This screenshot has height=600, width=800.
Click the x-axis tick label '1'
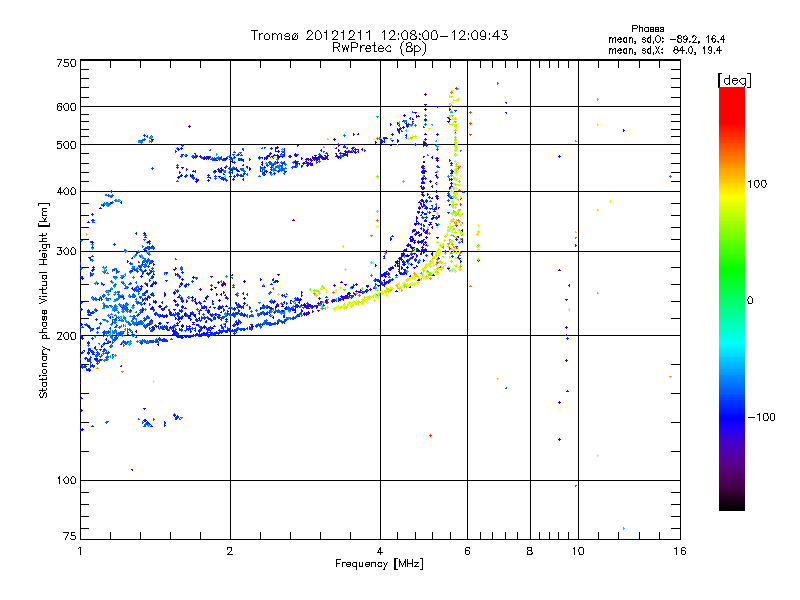(x=80, y=551)
